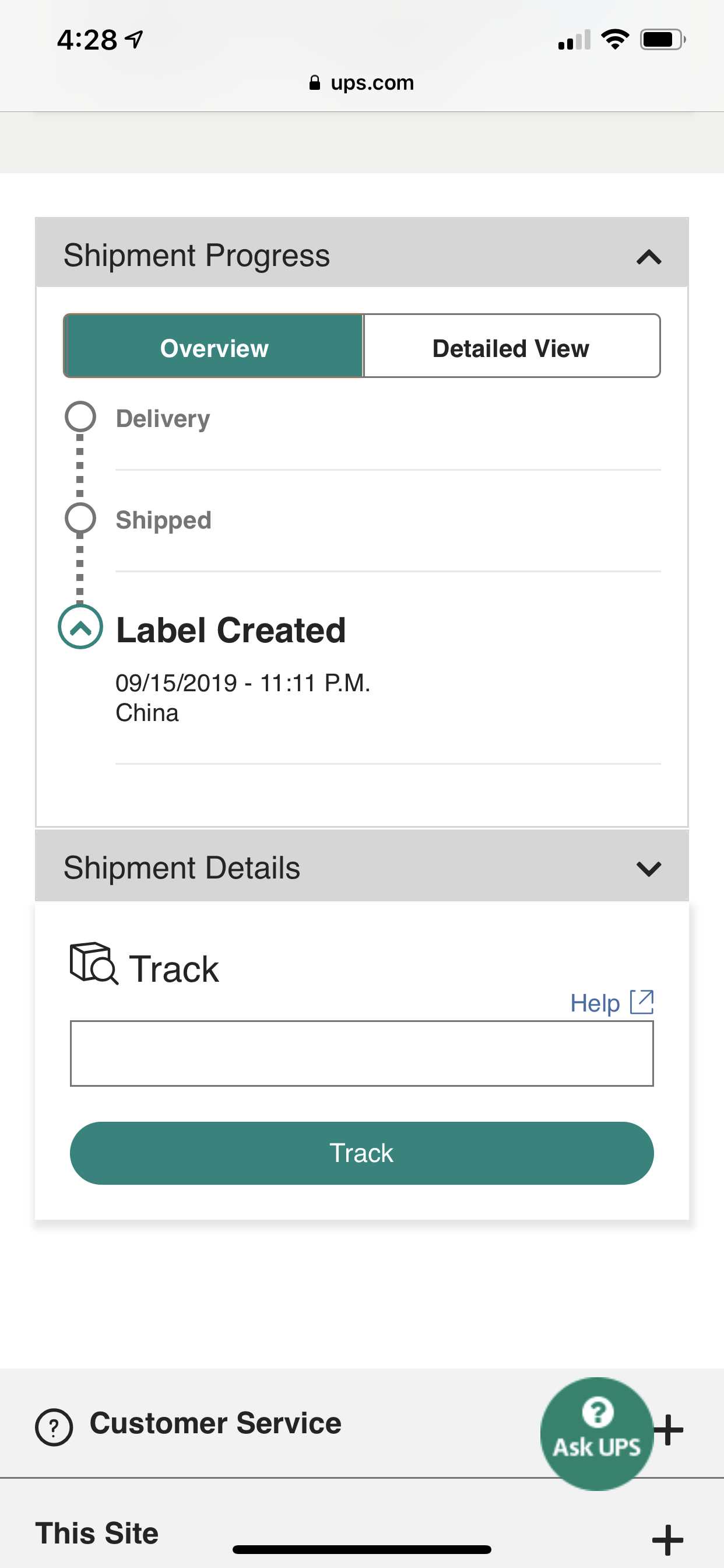Tap the lock icon beside ups.com
724x1568 pixels.
pyautogui.click(x=315, y=83)
